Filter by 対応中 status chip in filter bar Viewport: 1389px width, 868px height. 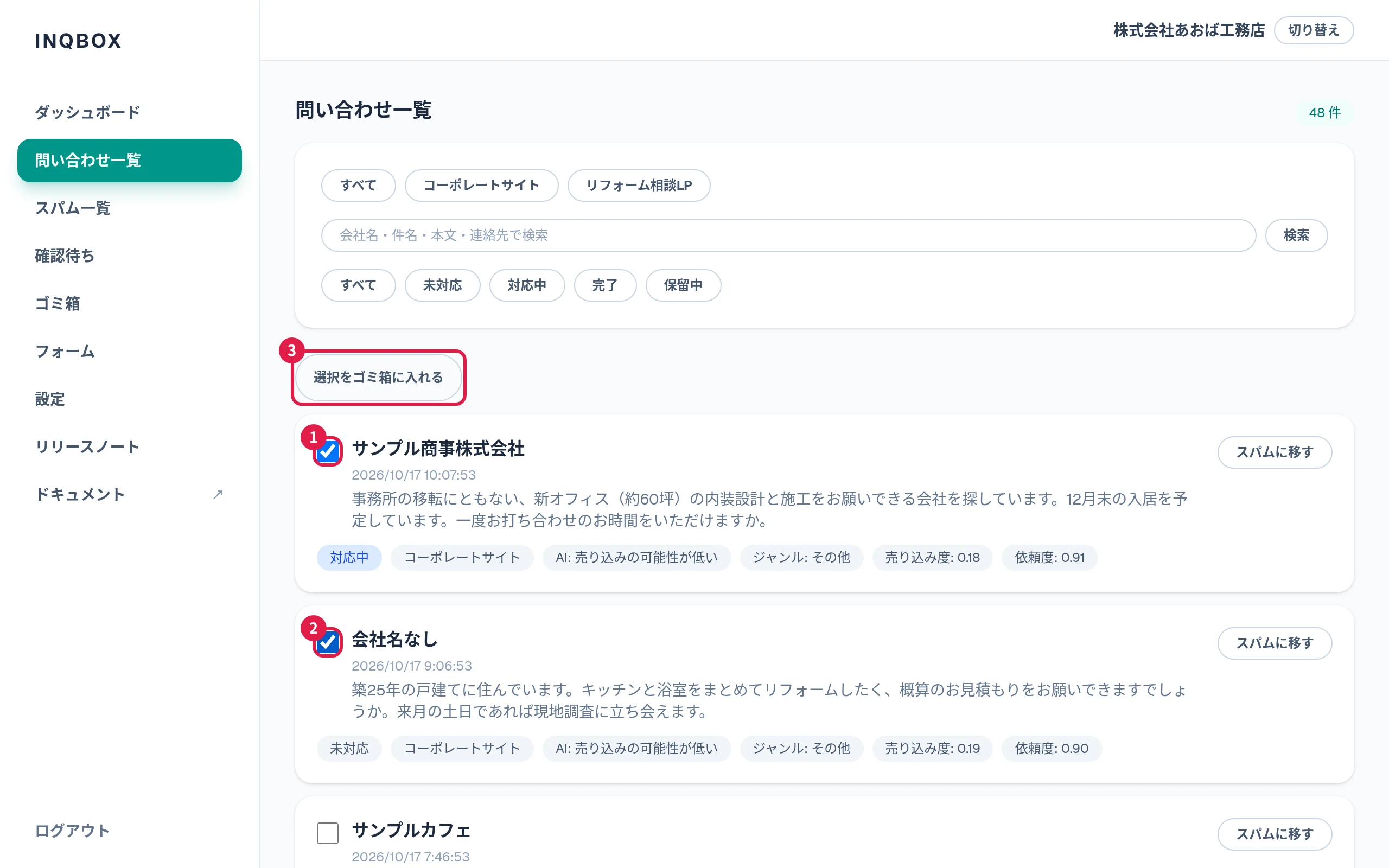[x=527, y=285]
